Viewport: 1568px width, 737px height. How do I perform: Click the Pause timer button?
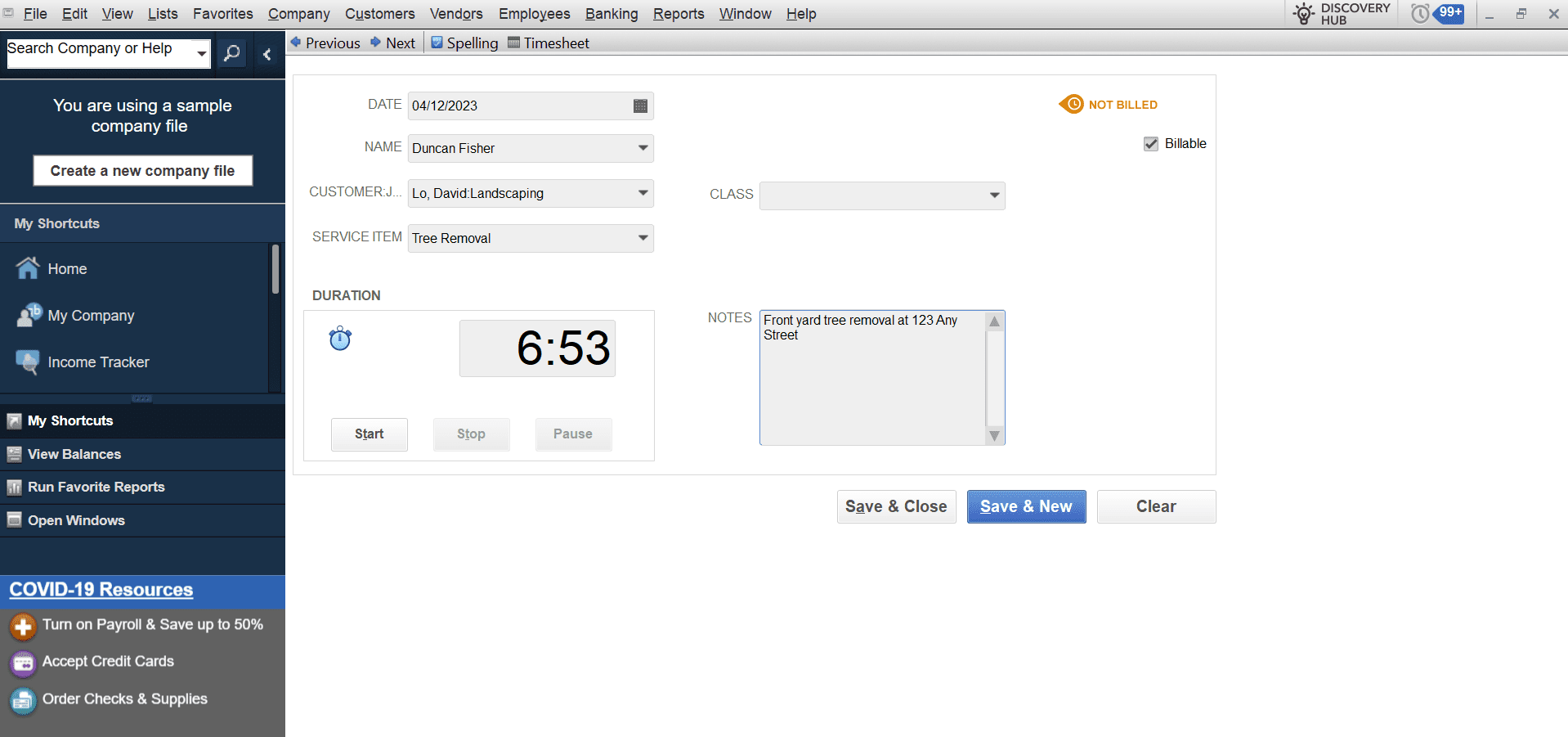(x=573, y=434)
